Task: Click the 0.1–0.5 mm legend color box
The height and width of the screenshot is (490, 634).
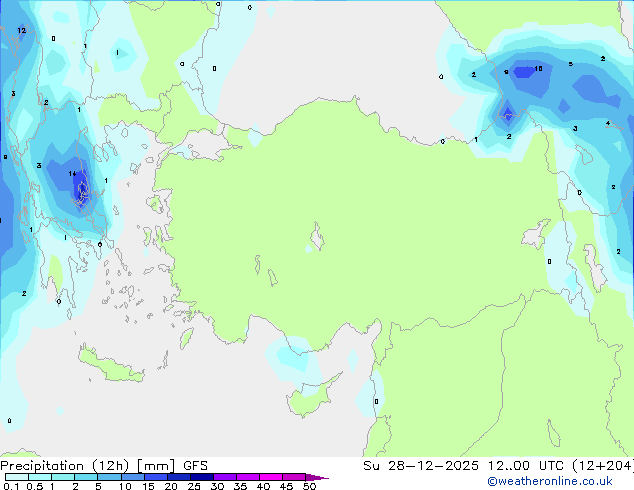Action: 17,477
